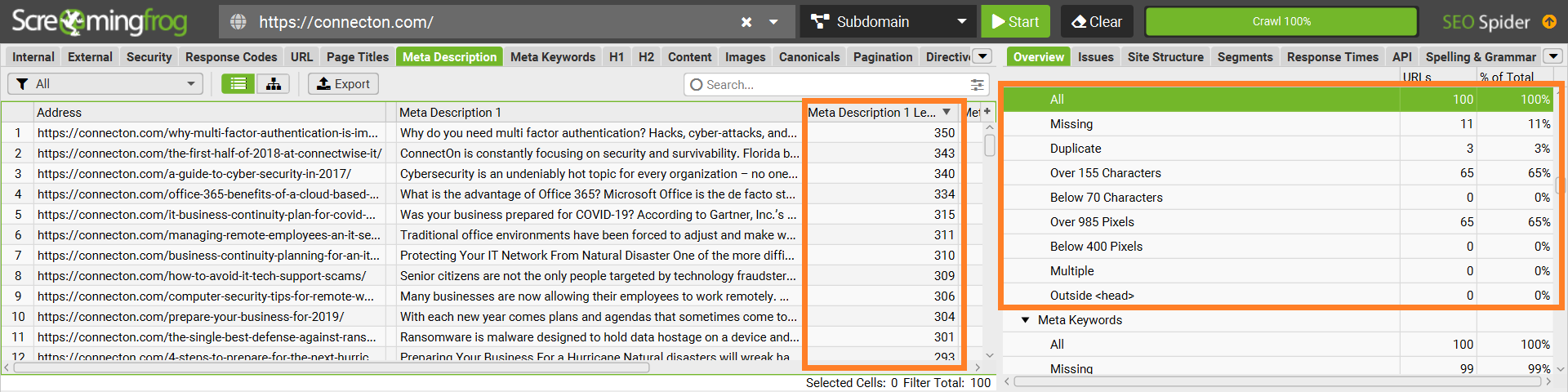Screen dimensions: 1568x392
Task: Open the Pagination tab
Action: [883, 56]
